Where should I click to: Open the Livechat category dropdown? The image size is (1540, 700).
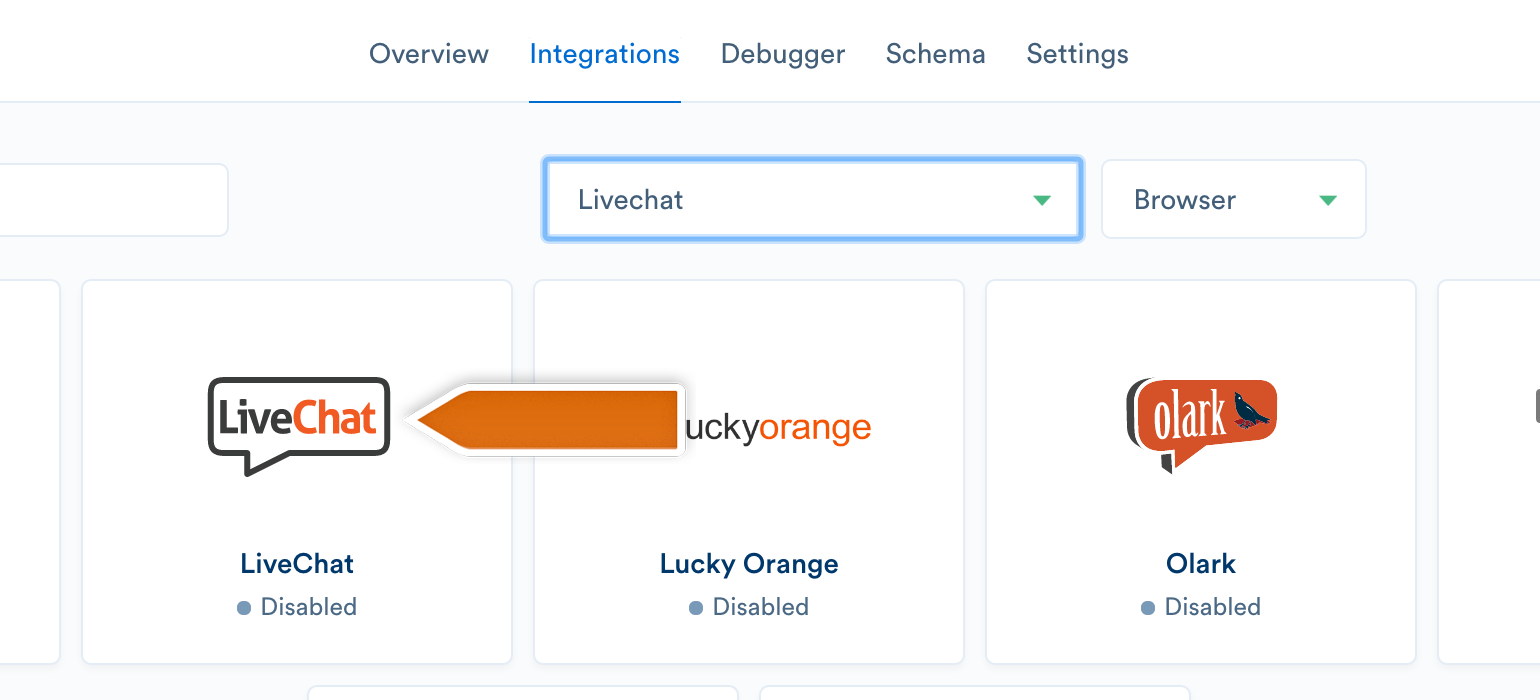[812, 199]
